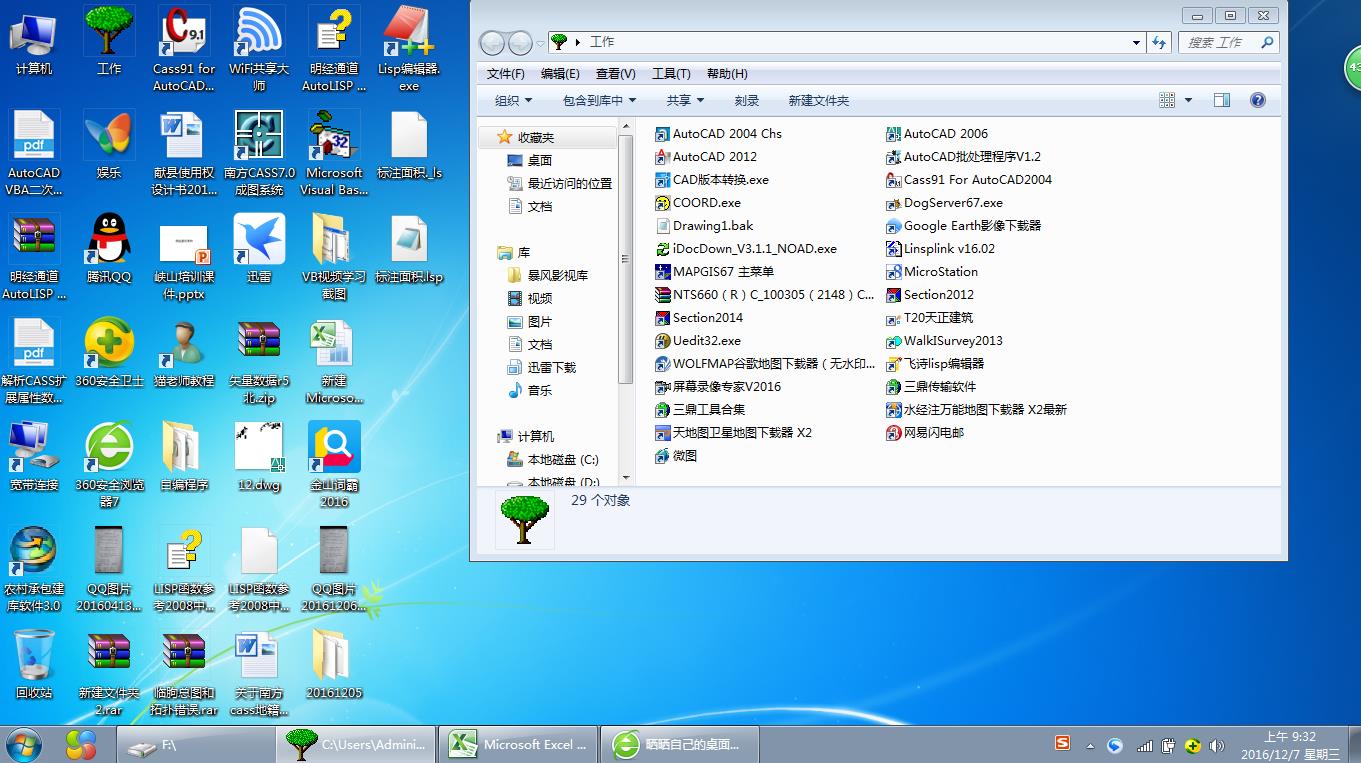Viewport: 1361px width, 763px height.
Task: Click the Windows Start button
Action: click(24, 744)
